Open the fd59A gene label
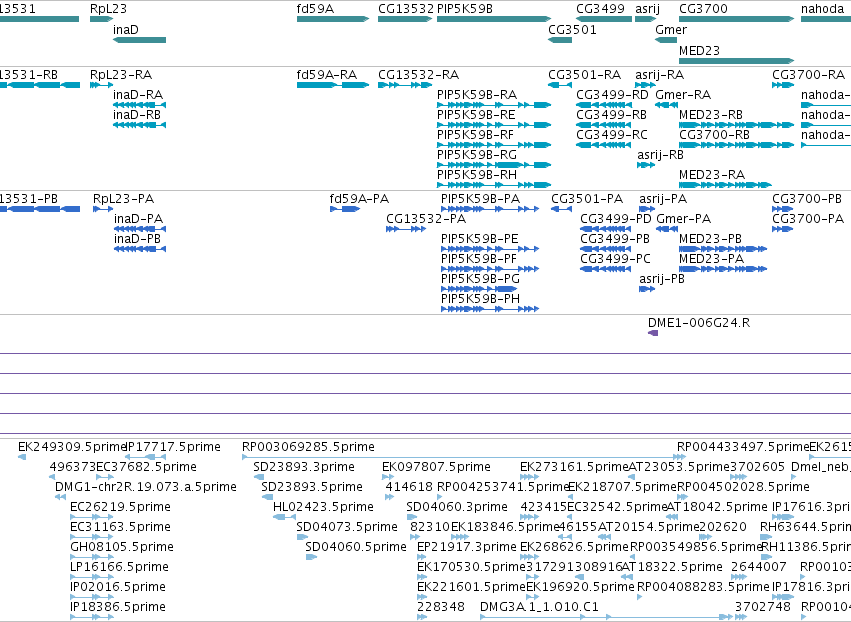This screenshot has width=851, height=622. click(x=315, y=9)
